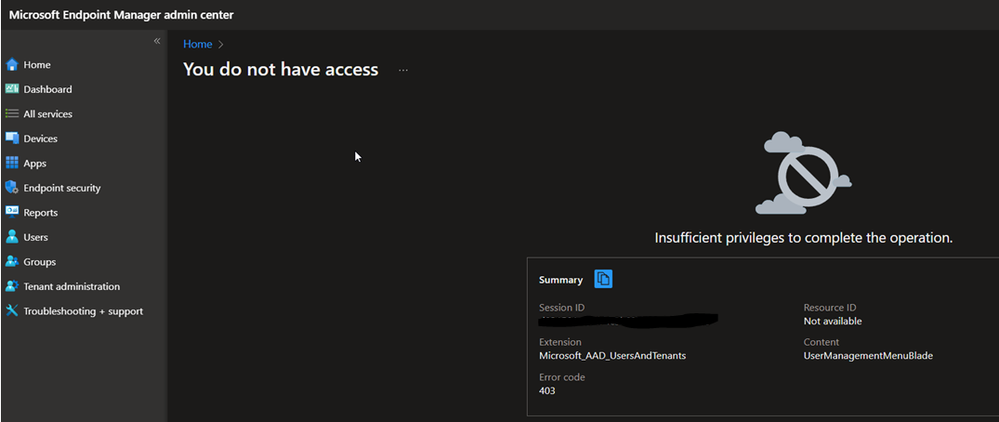This screenshot has width=999, height=422.
Task: Click the All services list icon
Action: (11, 113)
